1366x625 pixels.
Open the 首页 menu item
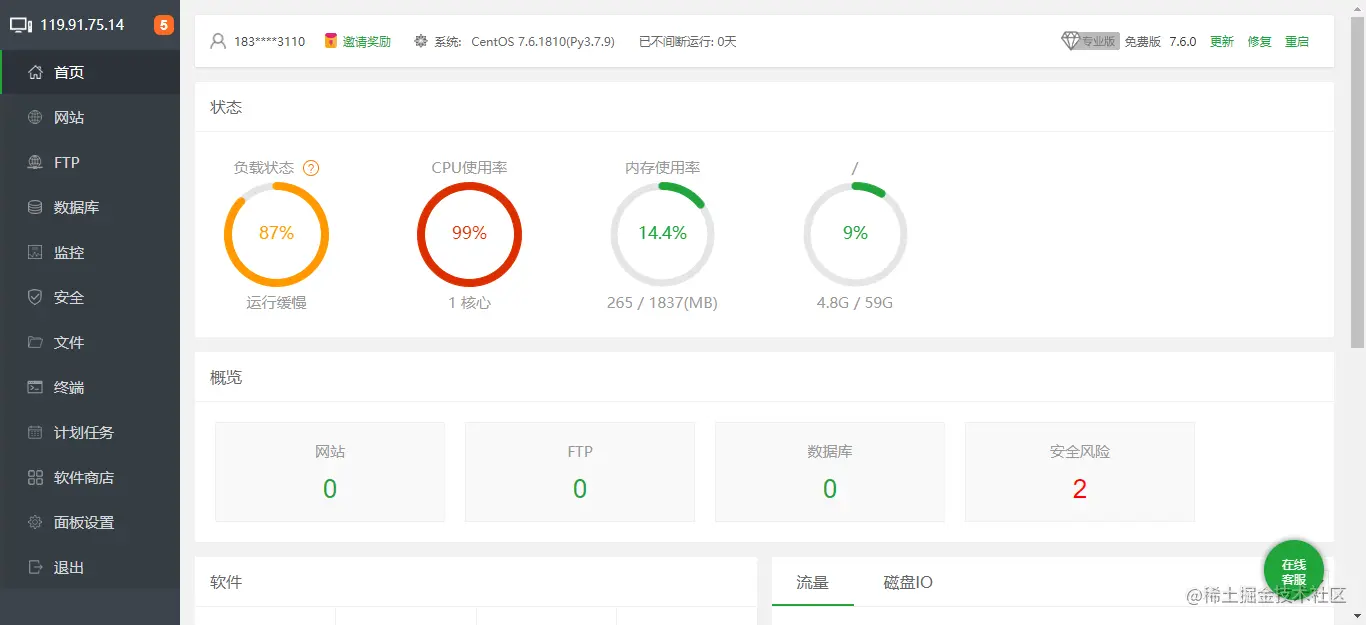click(x=90, y=72)
